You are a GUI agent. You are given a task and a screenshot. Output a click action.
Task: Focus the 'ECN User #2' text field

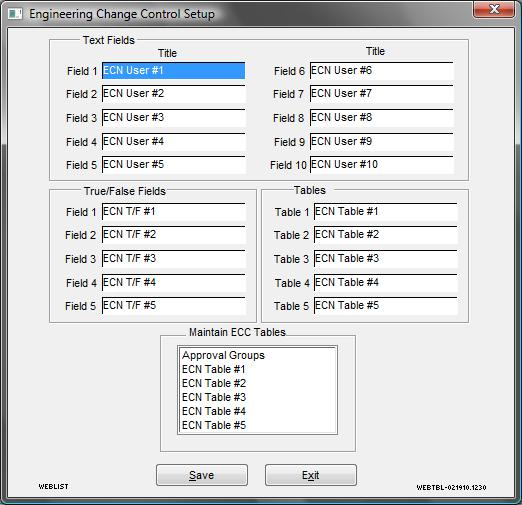[x=173, y=94]
